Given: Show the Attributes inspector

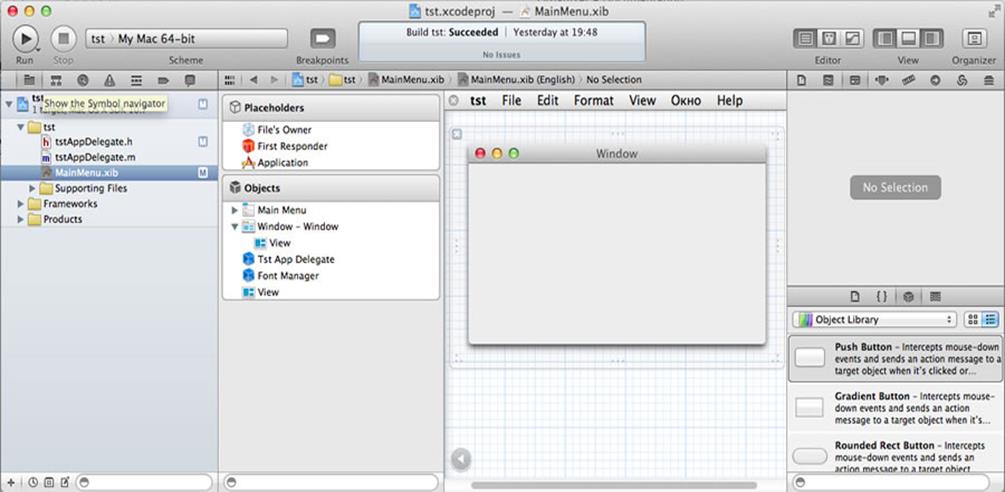Looking at the screenshot, I should coord(881,80).
